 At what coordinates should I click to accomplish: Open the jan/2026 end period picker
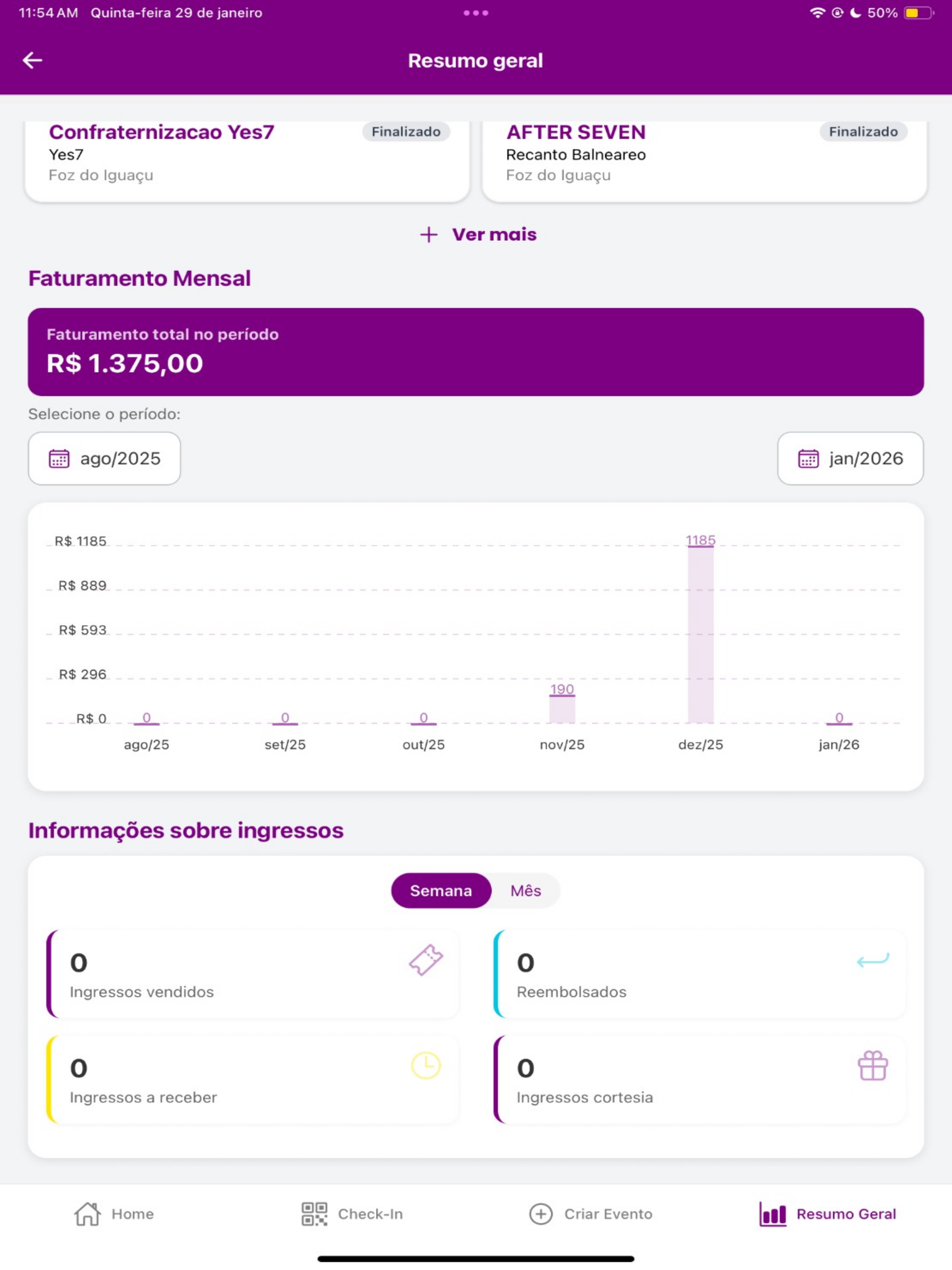coord(851,458)
